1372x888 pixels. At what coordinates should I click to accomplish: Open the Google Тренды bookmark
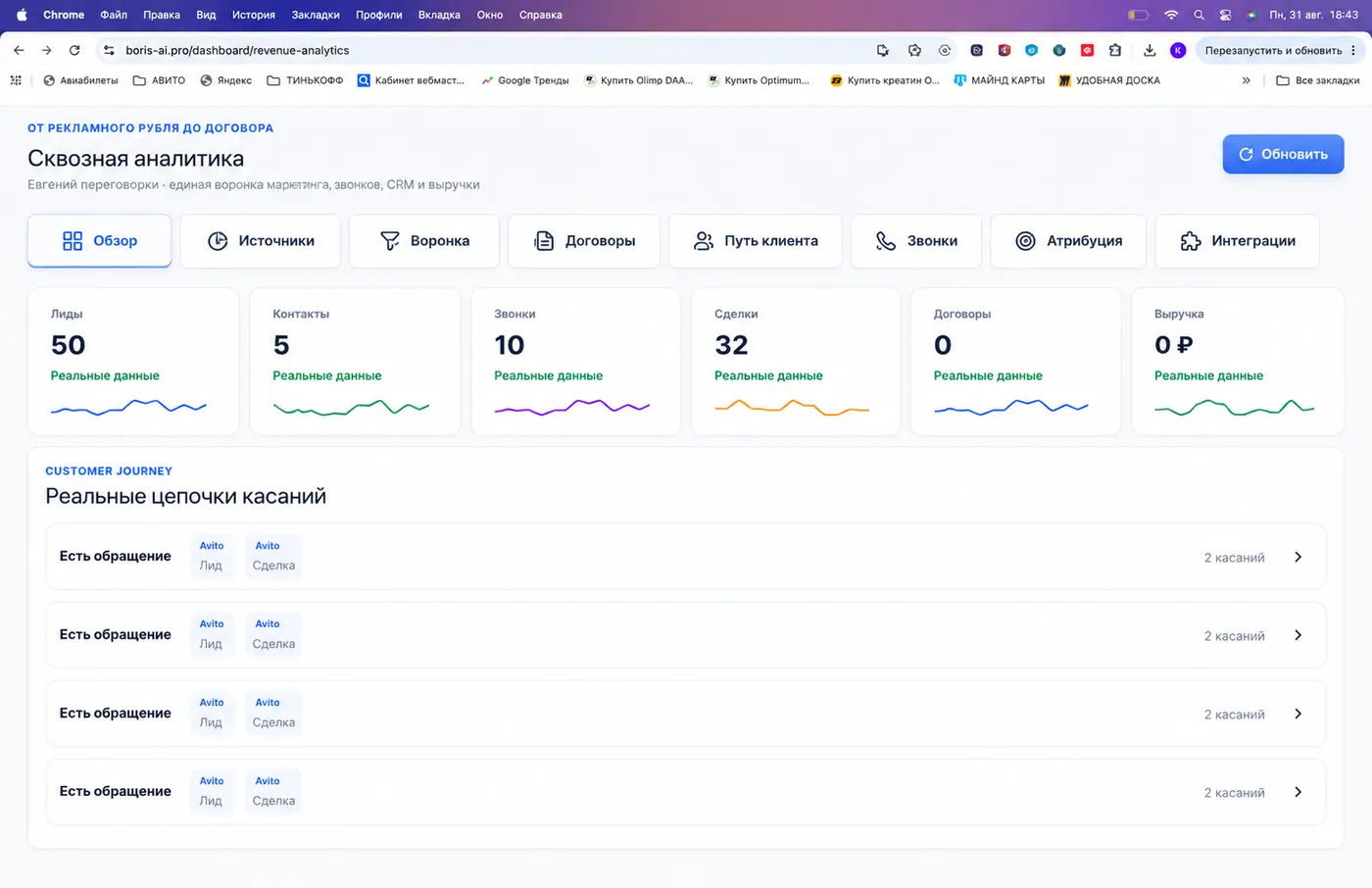[x=524, y=80]
